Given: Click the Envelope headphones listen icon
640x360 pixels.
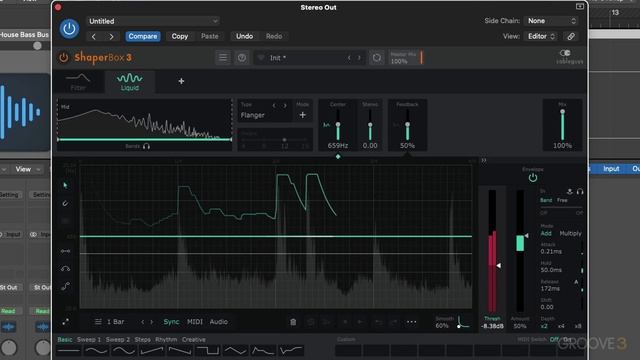Looking at the screenshot, I should click(580, 191).
